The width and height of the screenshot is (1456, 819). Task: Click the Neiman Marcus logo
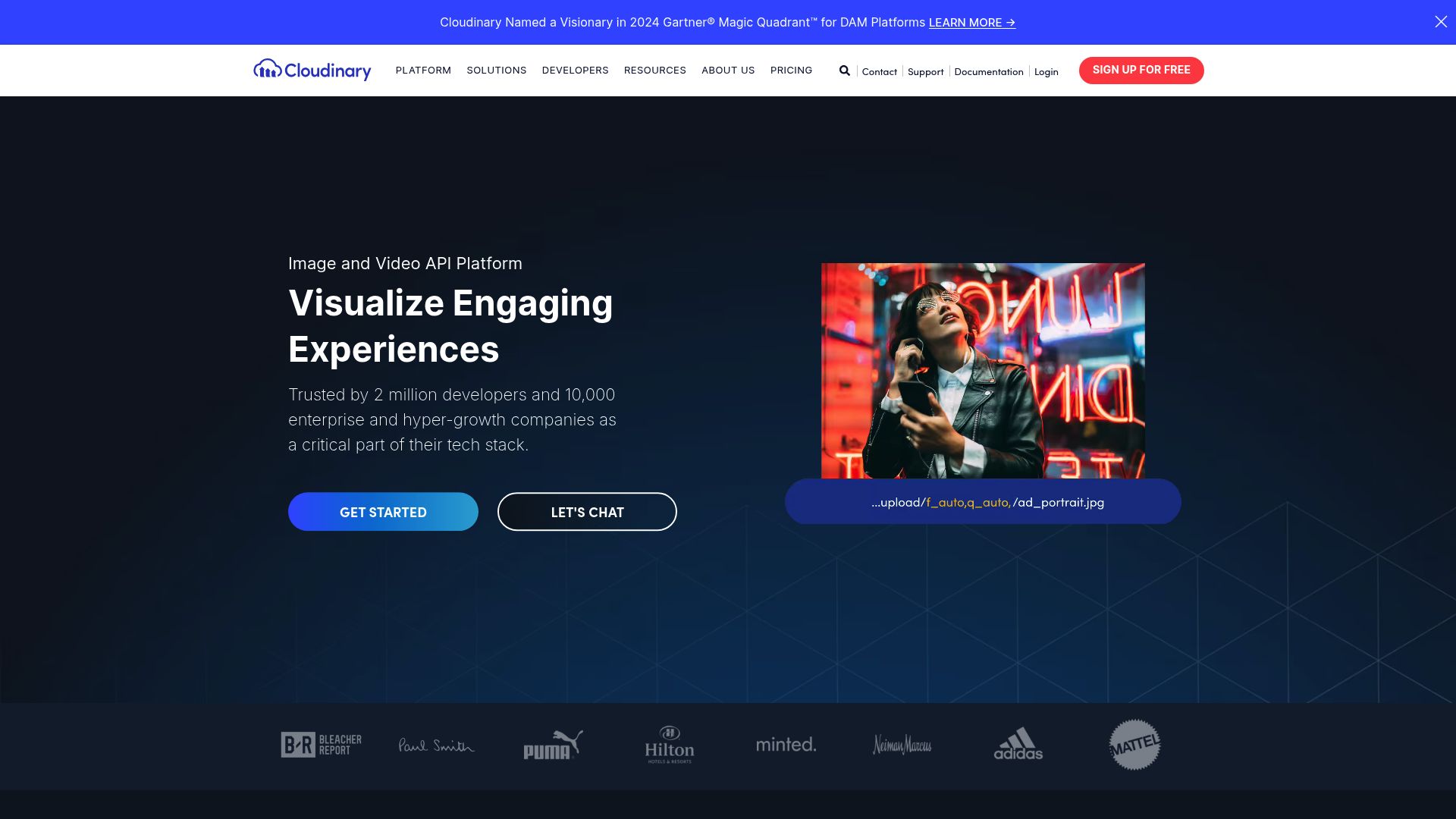click(x=902, y=745)
